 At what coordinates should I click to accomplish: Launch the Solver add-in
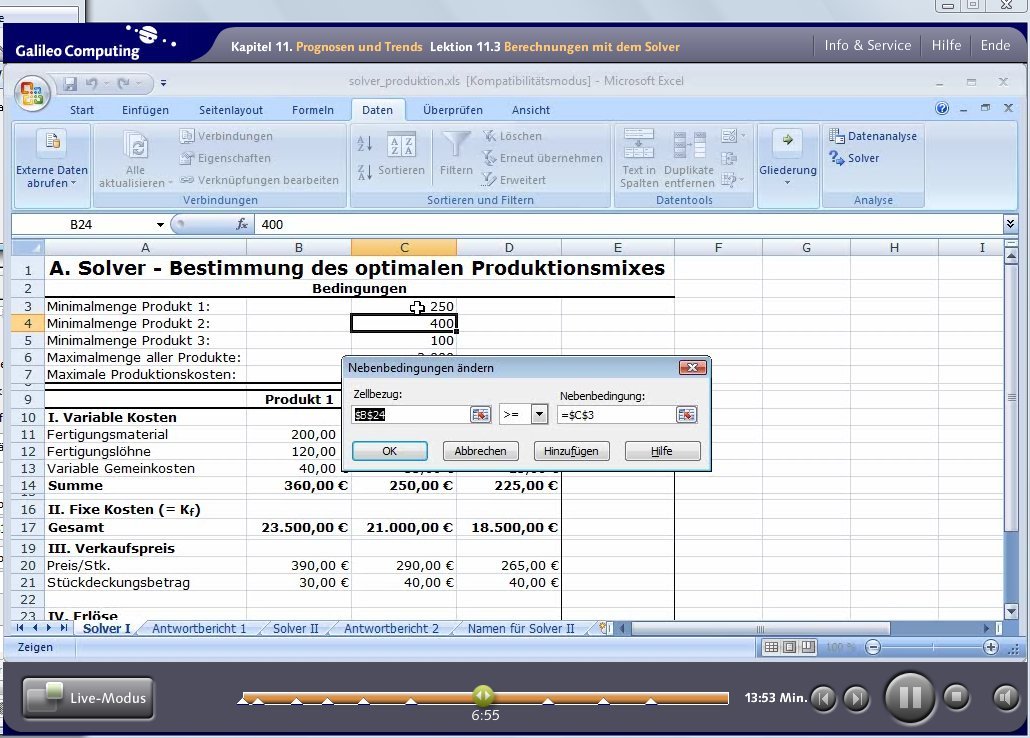854,158
